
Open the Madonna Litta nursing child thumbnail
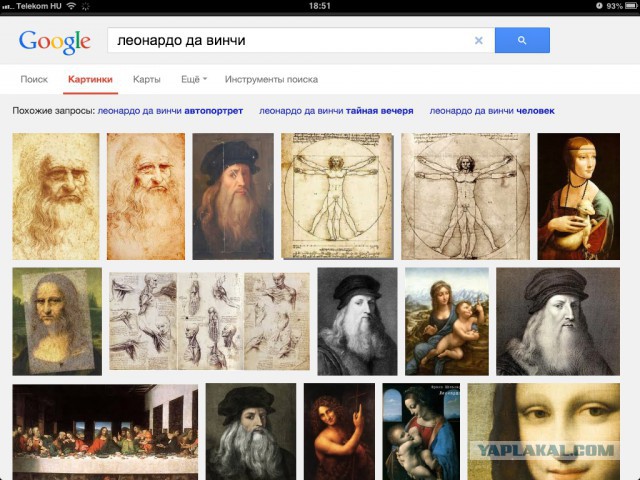[421, 432]
